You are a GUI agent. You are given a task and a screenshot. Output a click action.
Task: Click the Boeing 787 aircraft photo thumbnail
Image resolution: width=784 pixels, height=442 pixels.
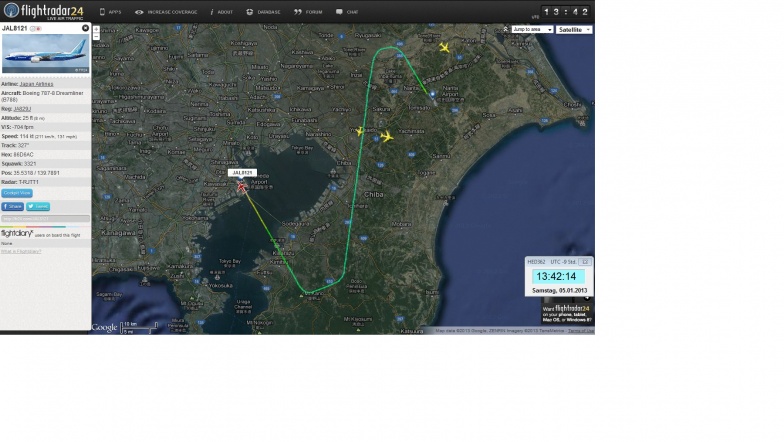pos(46,54)
